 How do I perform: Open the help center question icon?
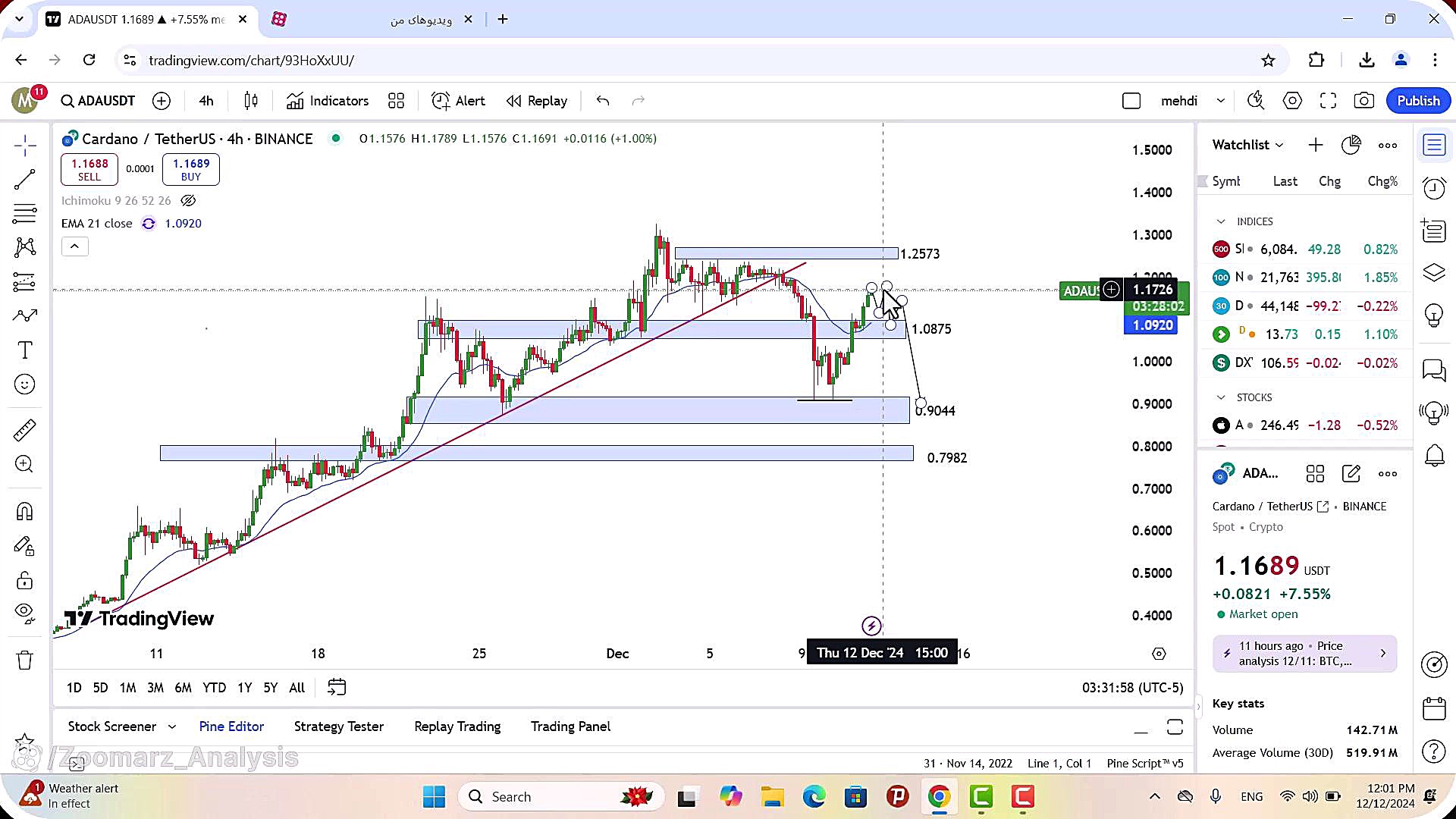[1434, 752]
